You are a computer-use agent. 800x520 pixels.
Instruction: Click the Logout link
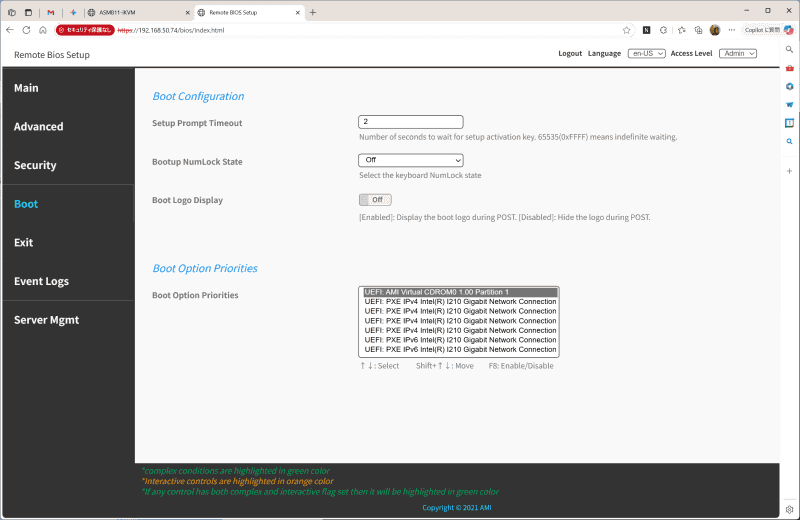pos(570,54)
